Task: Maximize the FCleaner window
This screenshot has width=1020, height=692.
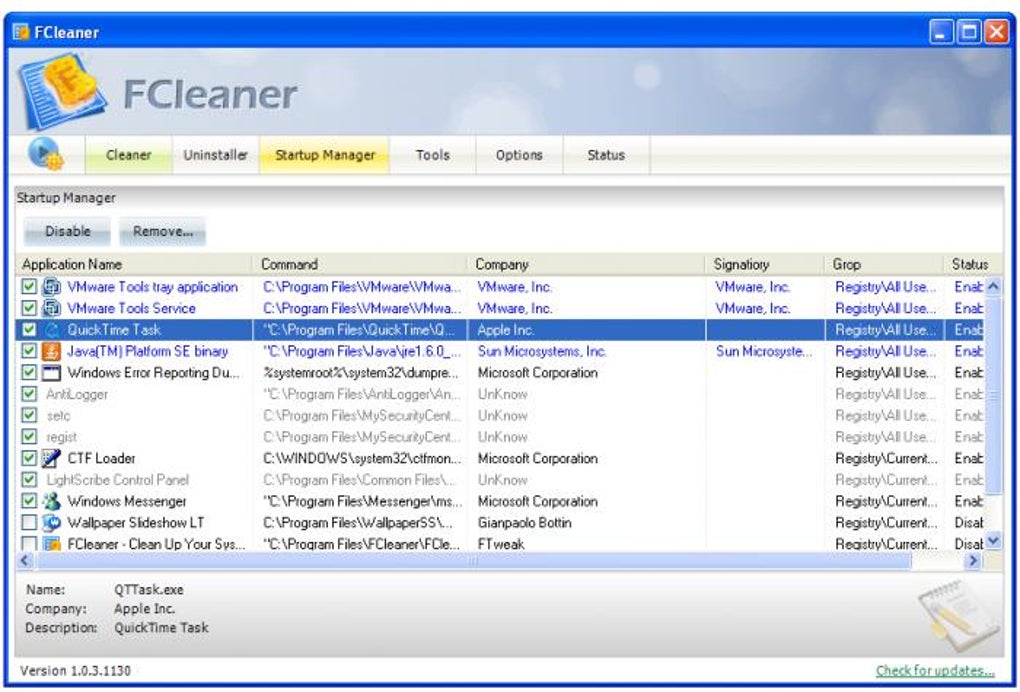Action: 969,32
